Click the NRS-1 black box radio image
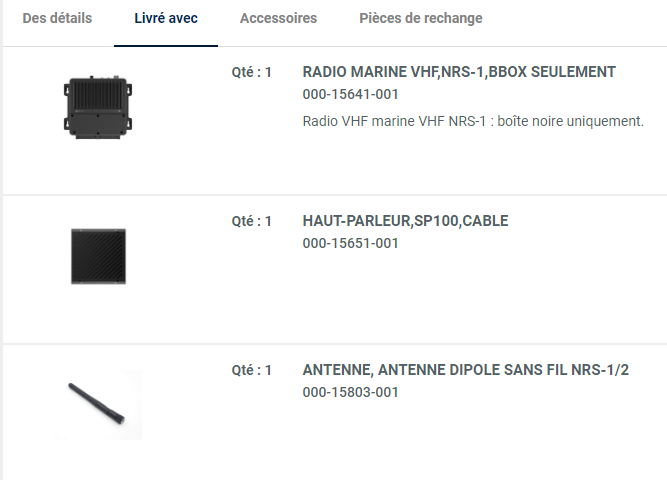This screenshot has height=480, width=667. (x=99, y=106)
